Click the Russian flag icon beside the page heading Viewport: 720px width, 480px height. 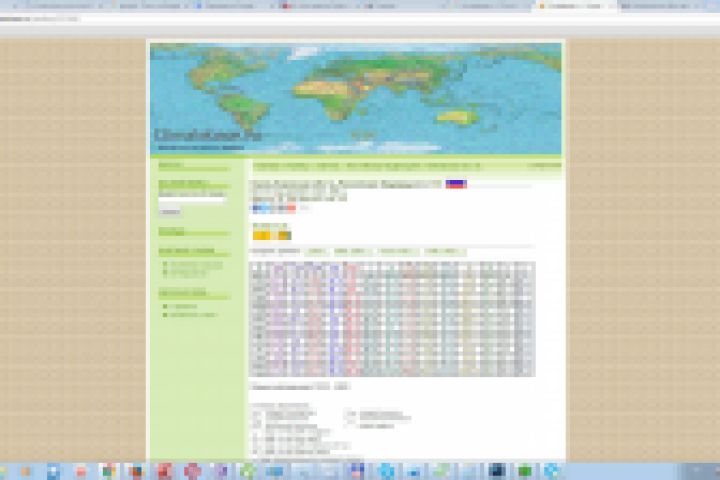click(x=456, y=184)
